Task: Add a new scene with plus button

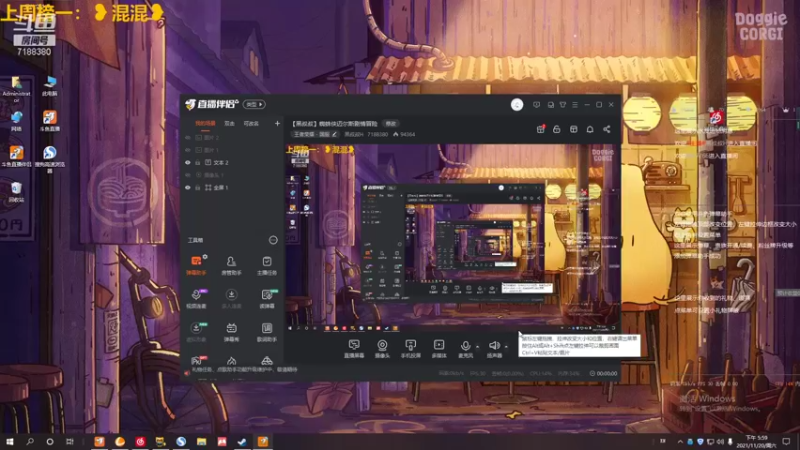Action: pyautogui.click(x=277, y=123)
